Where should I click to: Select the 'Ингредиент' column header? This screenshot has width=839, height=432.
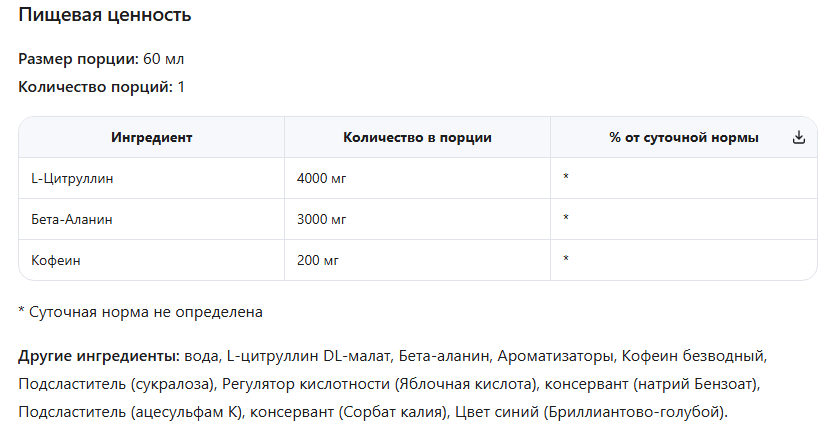tap(151, 138)
